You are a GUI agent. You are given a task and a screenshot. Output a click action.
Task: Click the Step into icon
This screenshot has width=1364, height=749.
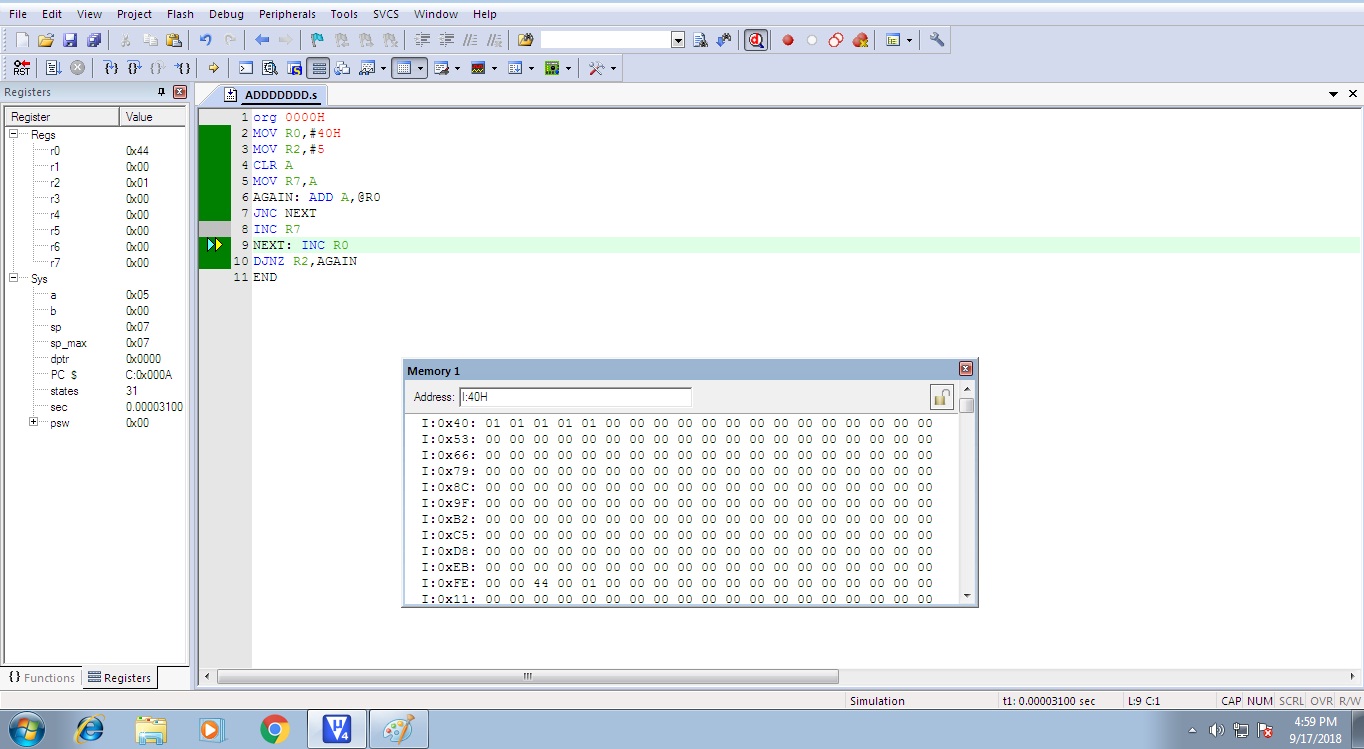111,68
